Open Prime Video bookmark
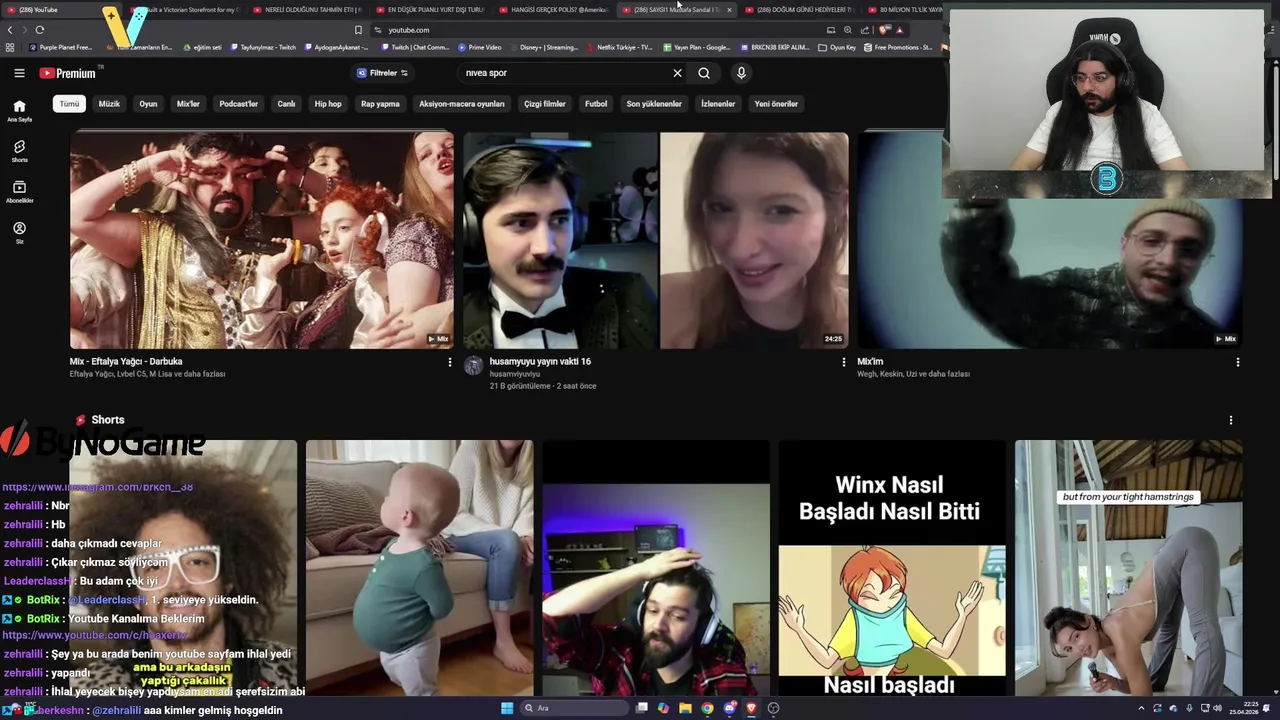Screen dimensions: 1280x720 (x=480, y=47)
